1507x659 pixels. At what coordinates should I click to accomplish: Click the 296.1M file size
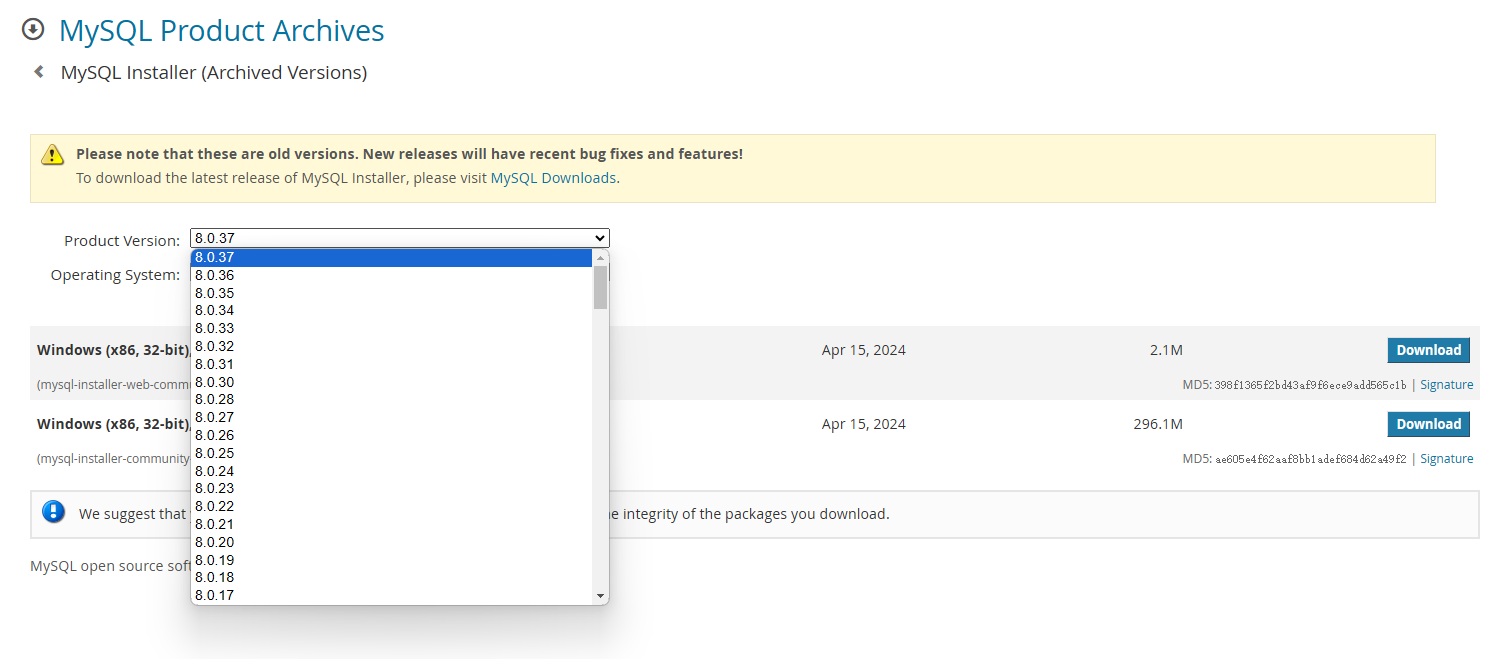[1158, 424]
